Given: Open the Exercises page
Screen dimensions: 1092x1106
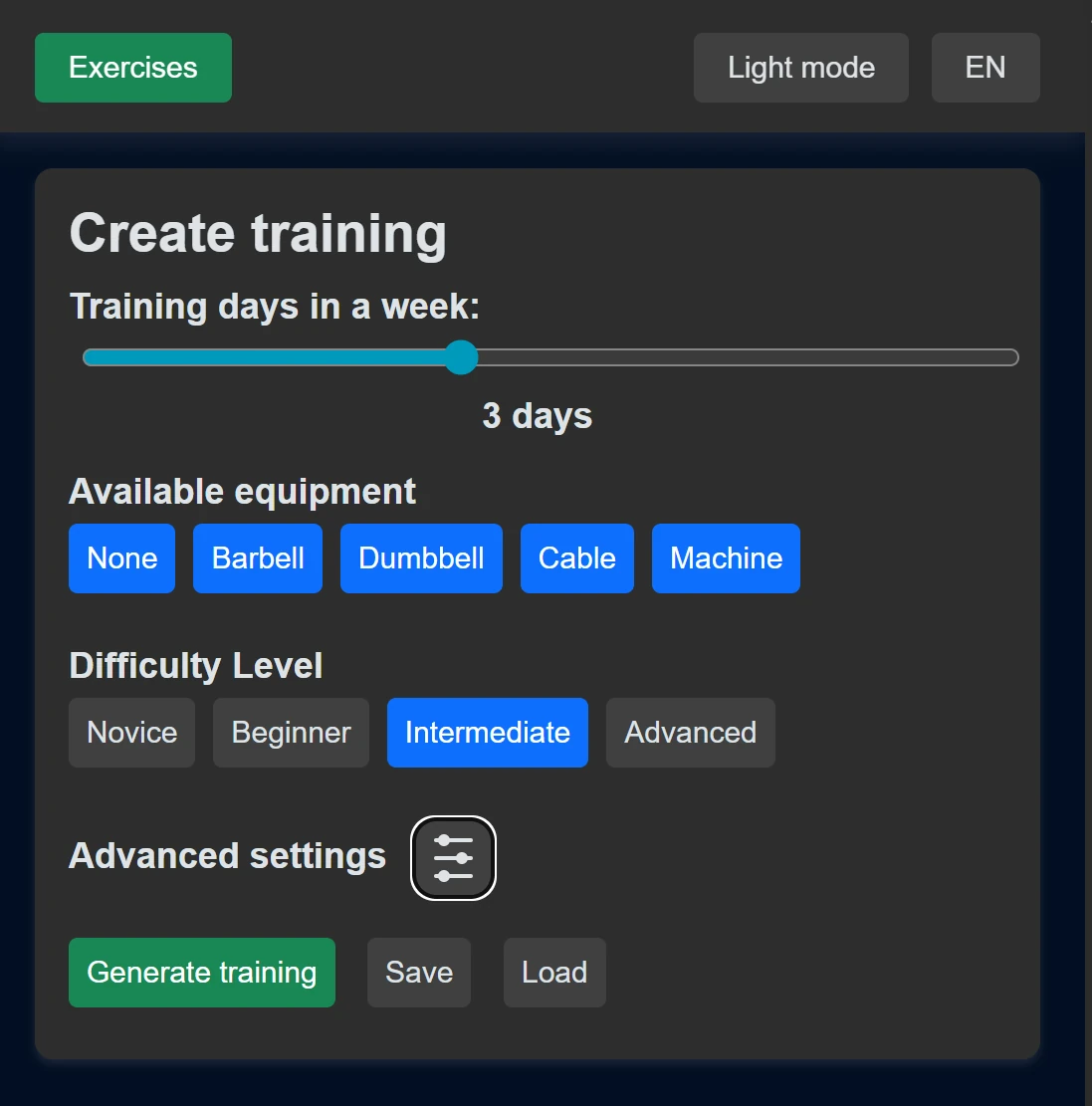Looking at the screenshot, I should coord(133,68).
